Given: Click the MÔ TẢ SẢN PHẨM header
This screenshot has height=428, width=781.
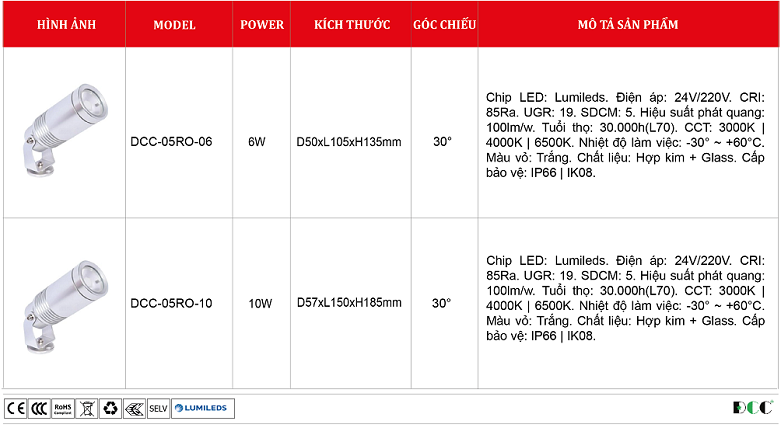Looking at the screenshot, I should point(627,24).
